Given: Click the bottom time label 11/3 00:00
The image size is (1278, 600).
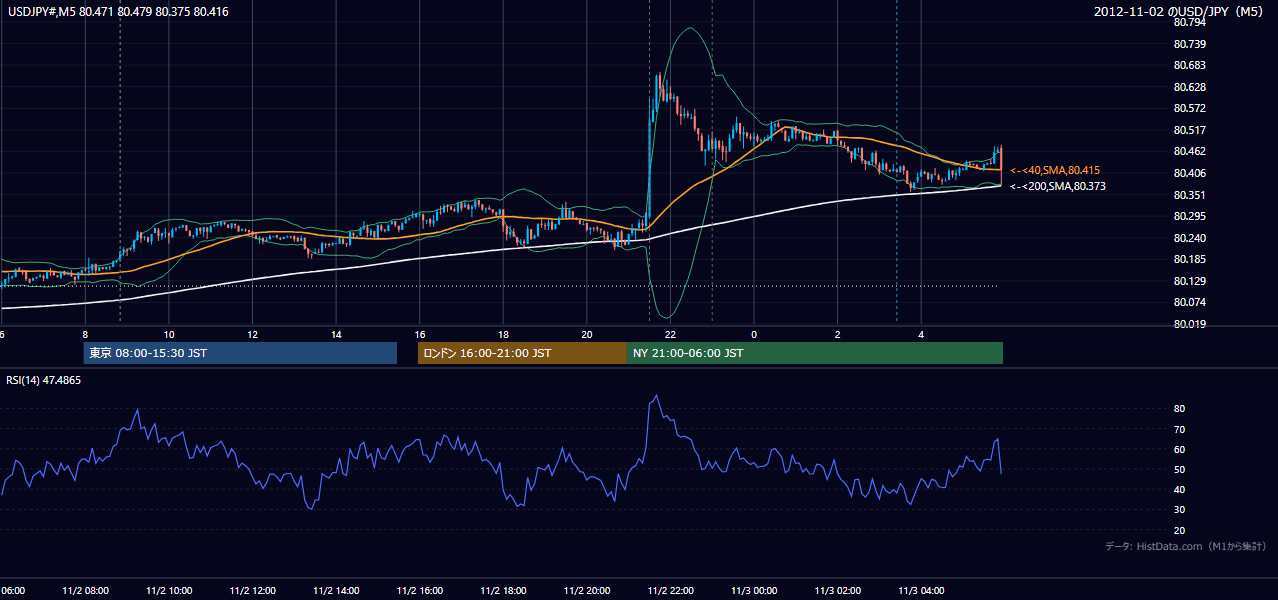Looking at the screenshot, I should pyautogui.click(x=755, y=591).
